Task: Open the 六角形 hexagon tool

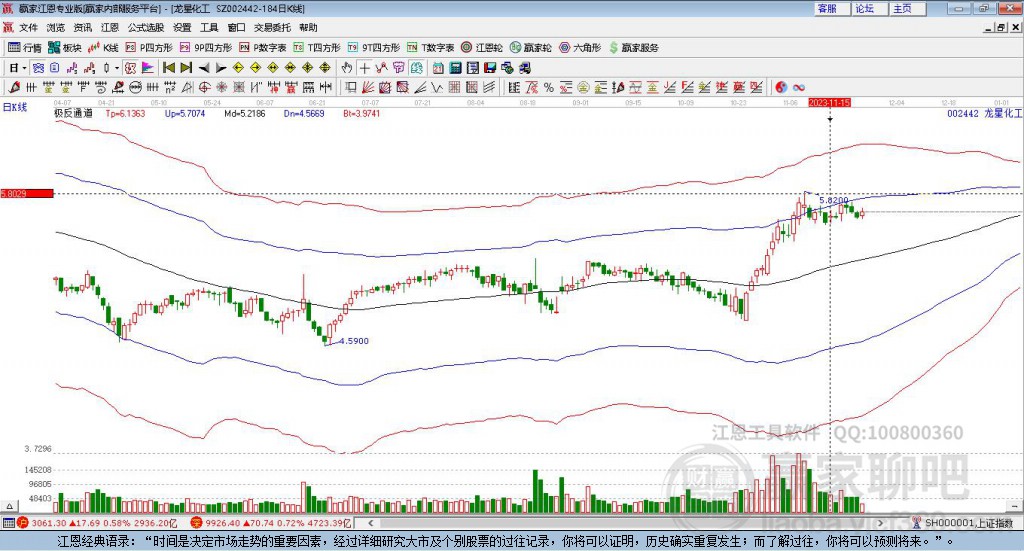Action: (580, 48)
